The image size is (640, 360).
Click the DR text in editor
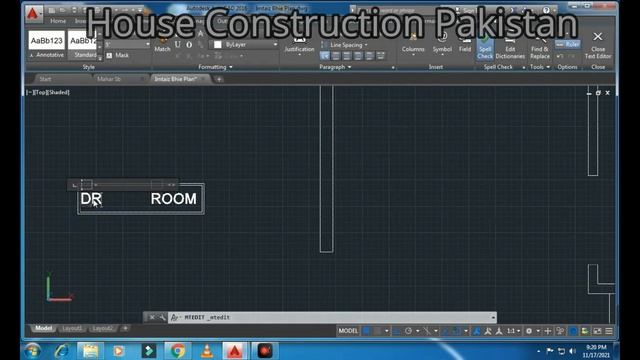coord(91,199)
